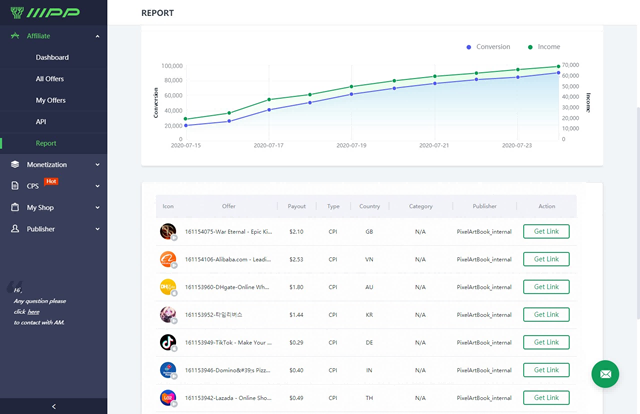Get Link for the War Eternal offer
Viewport: 640px width, 414px height.
(x=546, y=231)
